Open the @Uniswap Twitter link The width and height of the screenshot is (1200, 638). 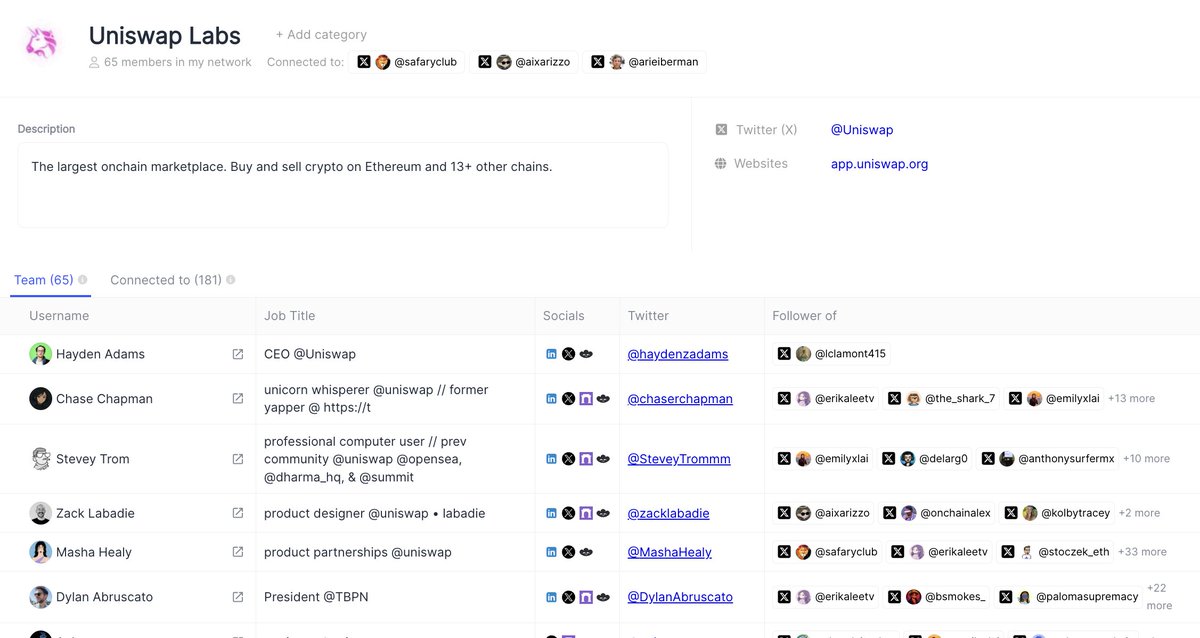point(862,130)
